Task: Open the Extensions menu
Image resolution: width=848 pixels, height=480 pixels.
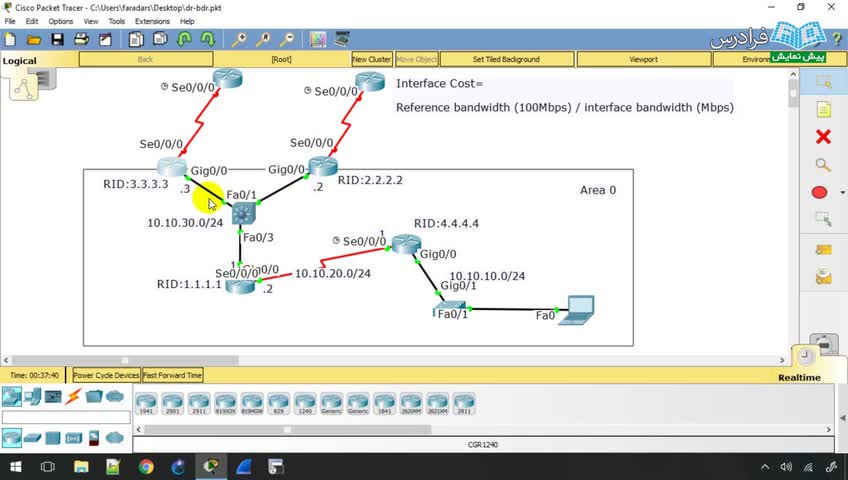Action: pyautogui.click(x=152, y=21)
